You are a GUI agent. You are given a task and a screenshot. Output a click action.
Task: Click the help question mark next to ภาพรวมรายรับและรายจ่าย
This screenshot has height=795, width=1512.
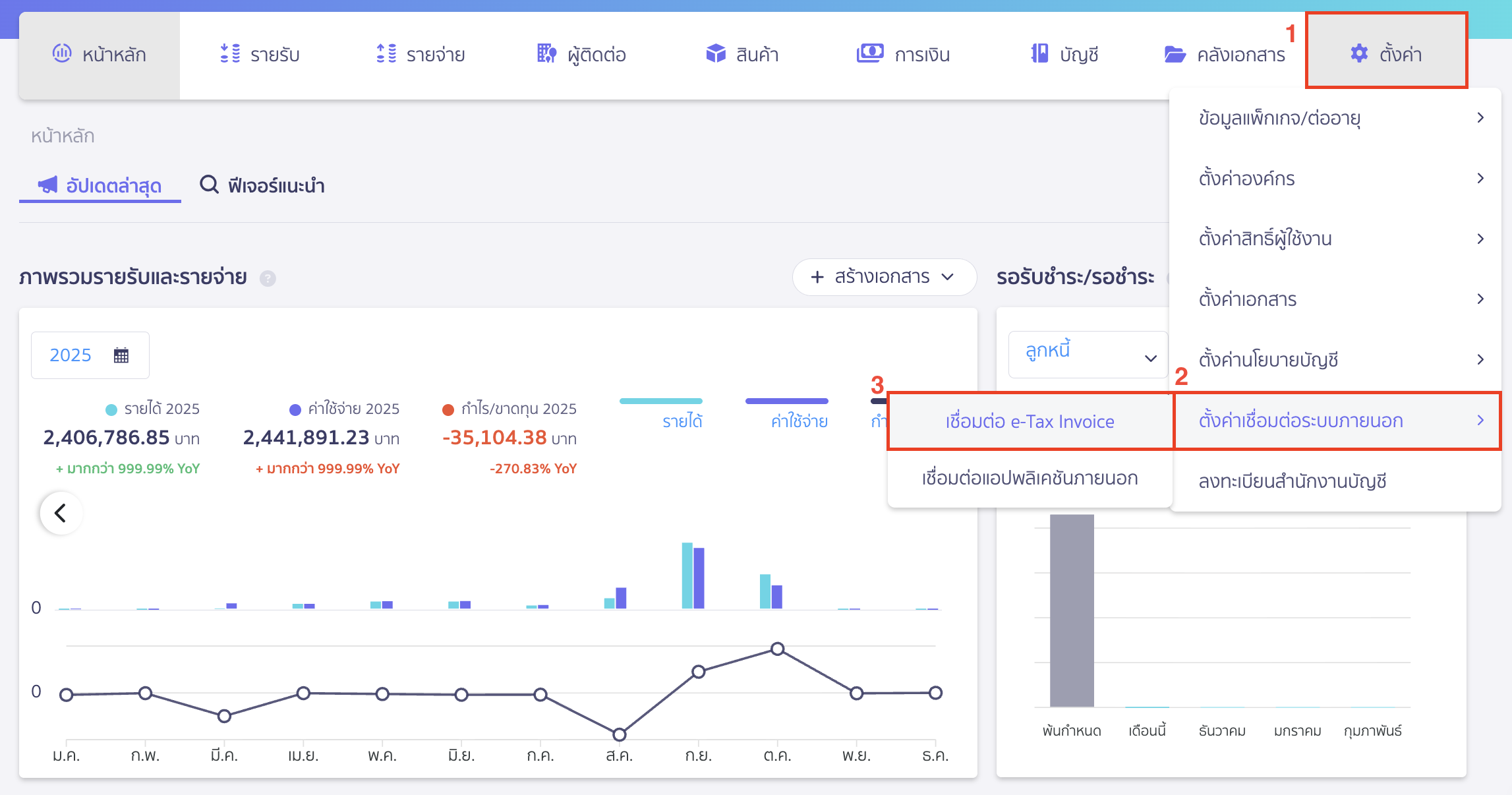267,278
